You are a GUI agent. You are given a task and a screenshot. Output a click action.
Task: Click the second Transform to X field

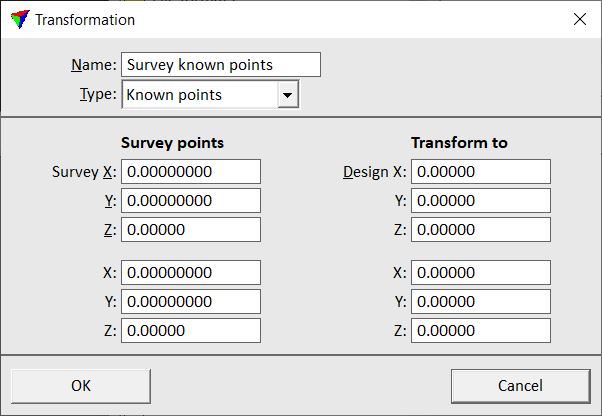pos(481,272)
